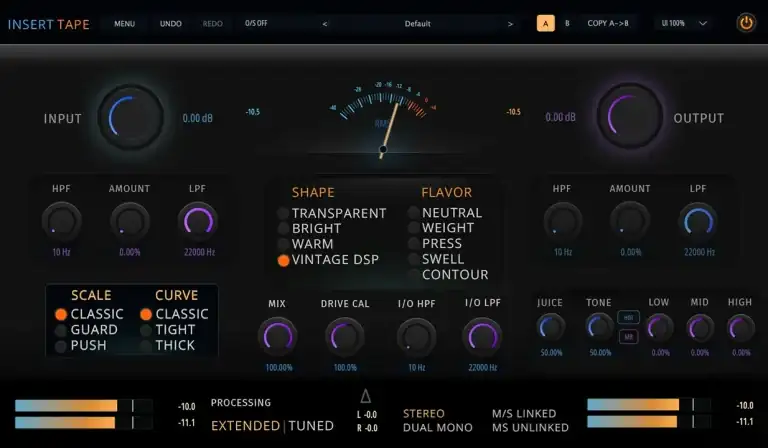The width and height of the screenshot is (768, 448).
Task: Click the input 0.00 dB value
Action: [197, 118]
